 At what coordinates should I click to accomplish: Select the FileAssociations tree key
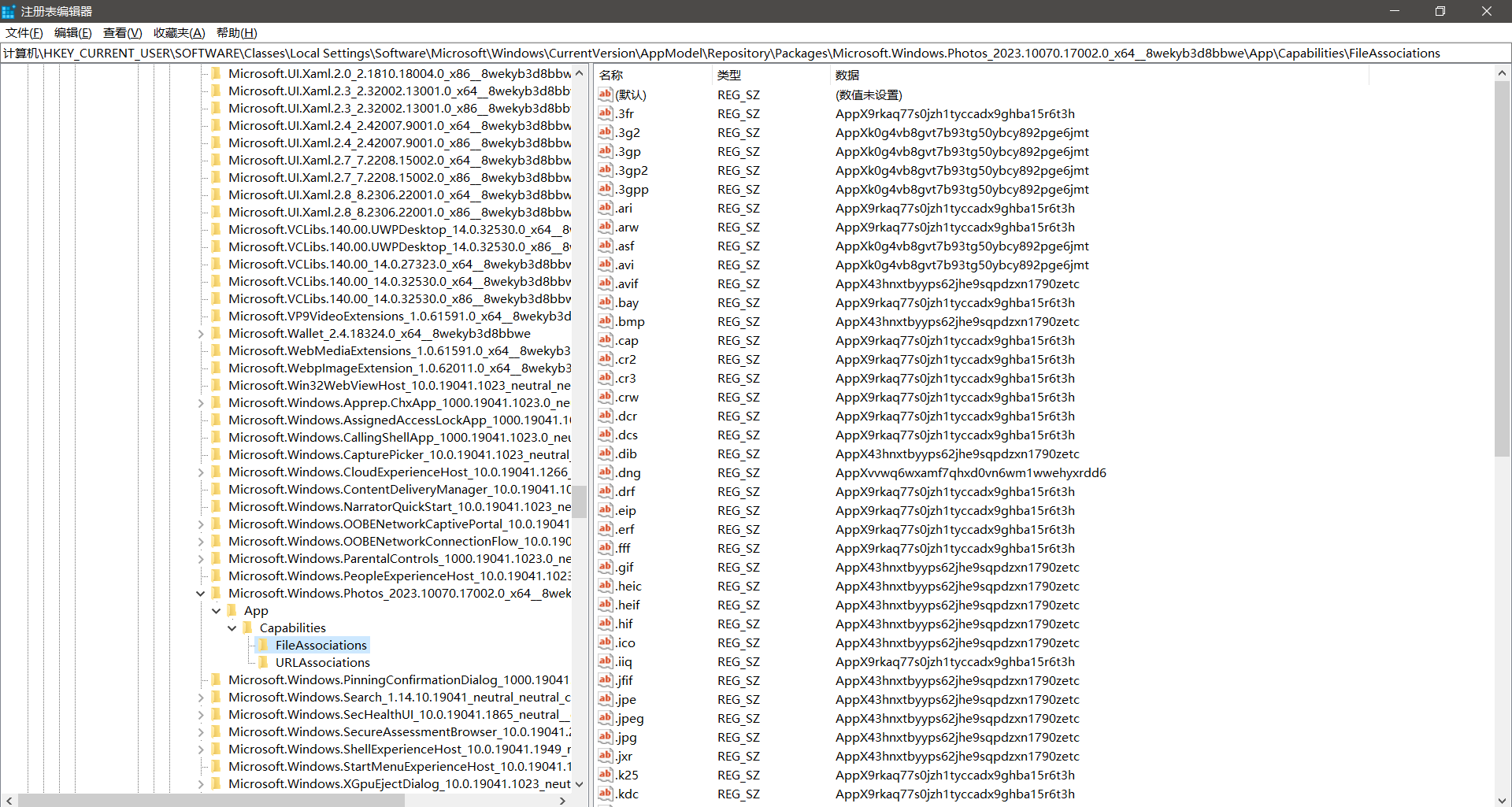coord(321,645)
